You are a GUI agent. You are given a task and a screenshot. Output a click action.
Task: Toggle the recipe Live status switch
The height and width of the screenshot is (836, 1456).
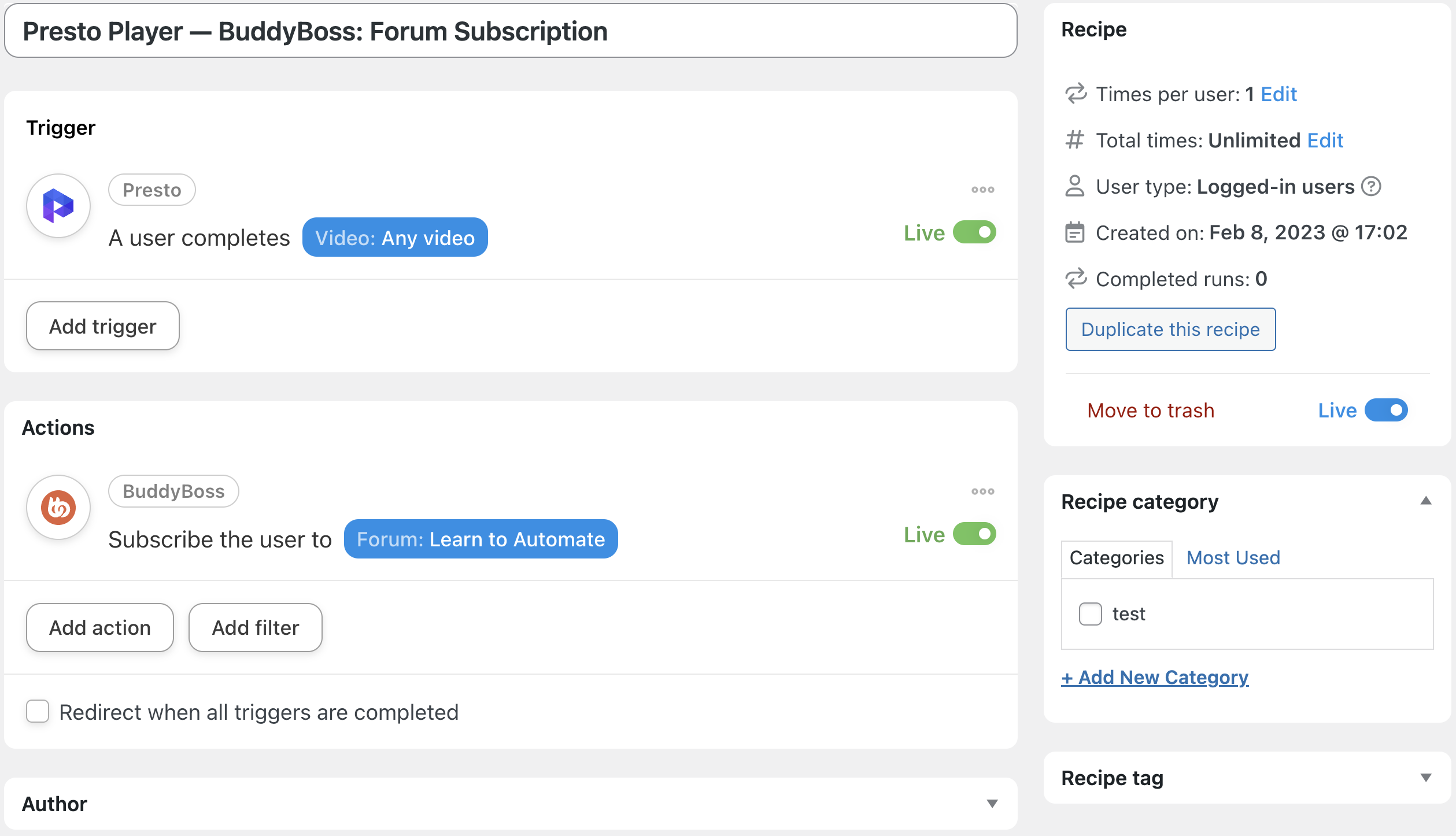(x=1386, y=410)
